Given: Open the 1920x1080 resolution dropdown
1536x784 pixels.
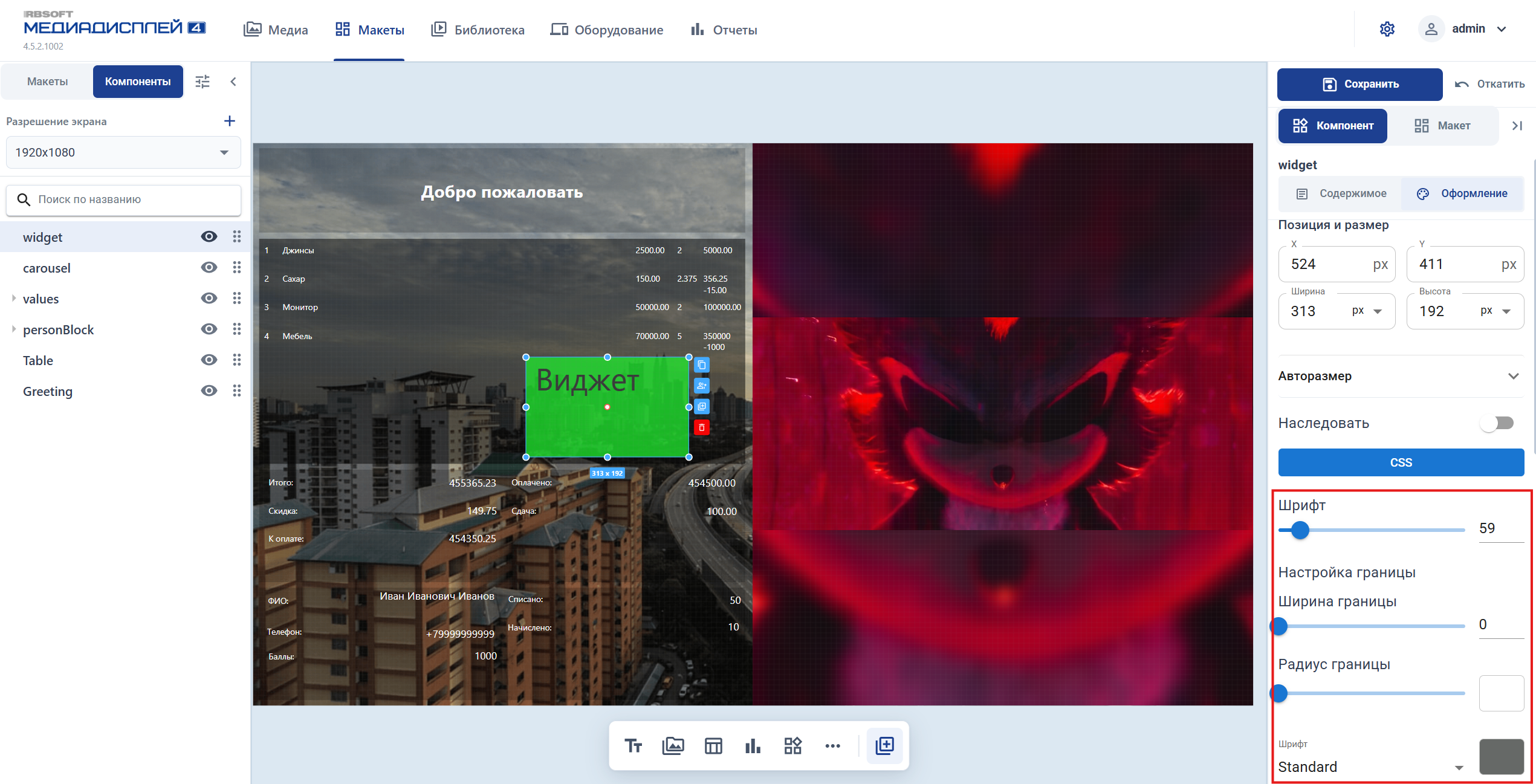Looking at the screenshot, I should click(123, 152).
